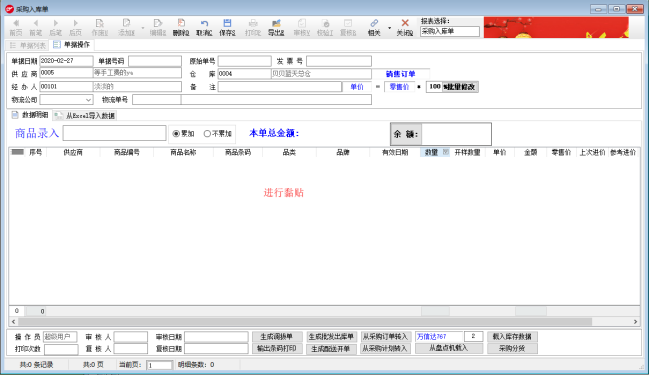
Task: Click the 保存 (save) toolbar icon
Action: 227,23
